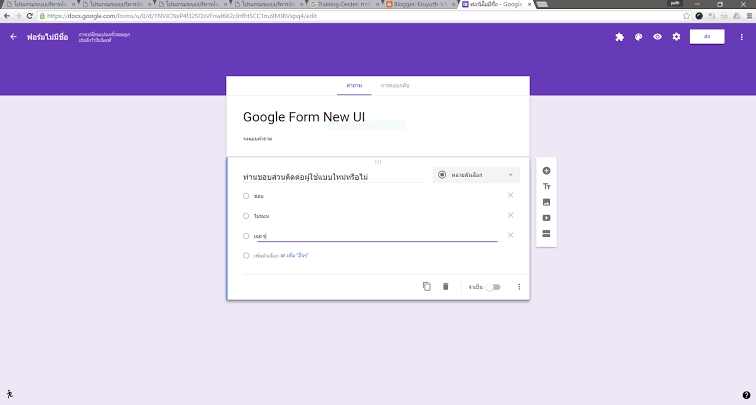The width and height of the screenshot is (756, 405).
Task: Click the white Send button in header
Action: pos(707,37)
